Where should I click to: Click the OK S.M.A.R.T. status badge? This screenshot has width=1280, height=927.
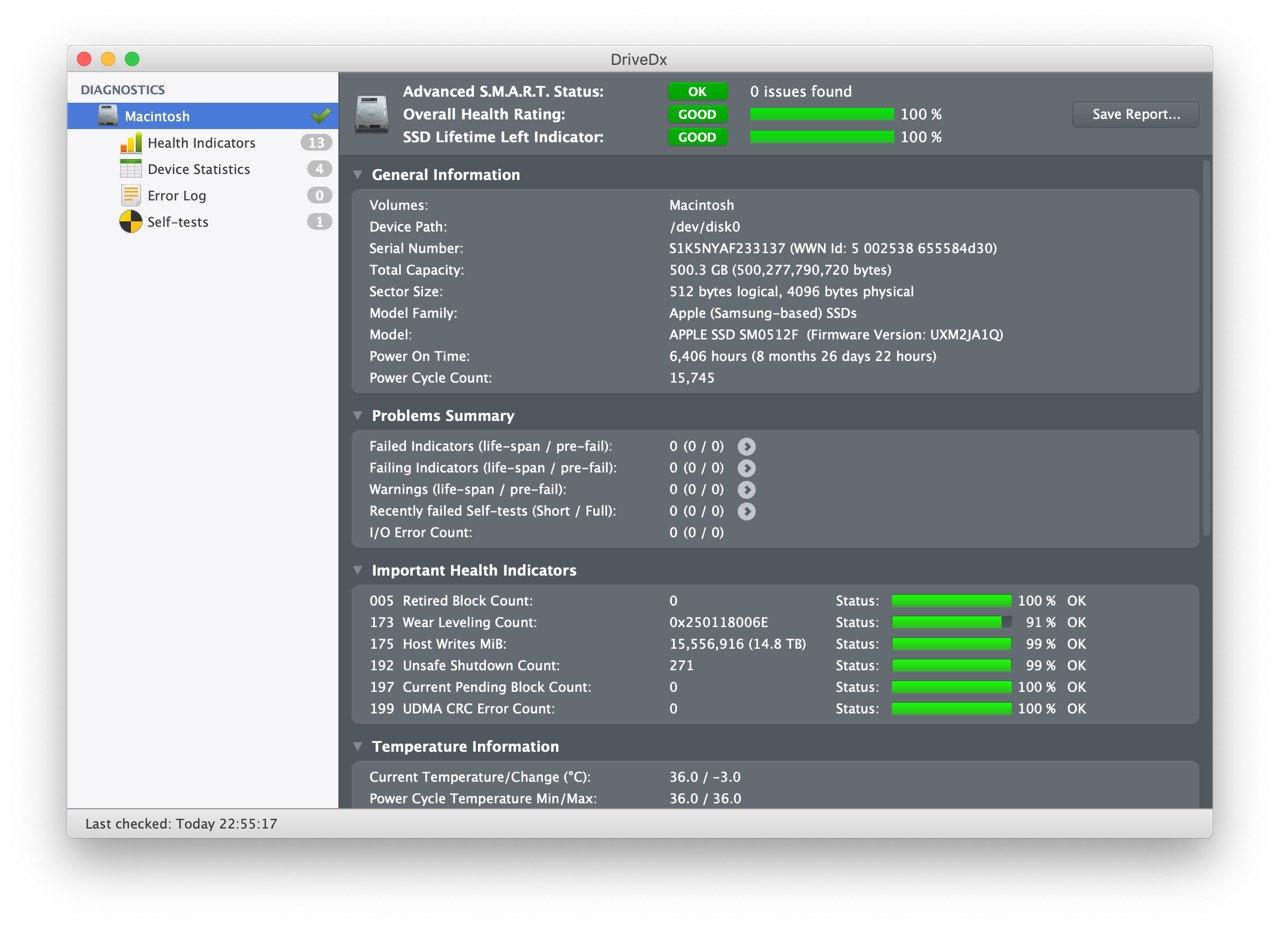pyautogui.click(x=697, y=92)
